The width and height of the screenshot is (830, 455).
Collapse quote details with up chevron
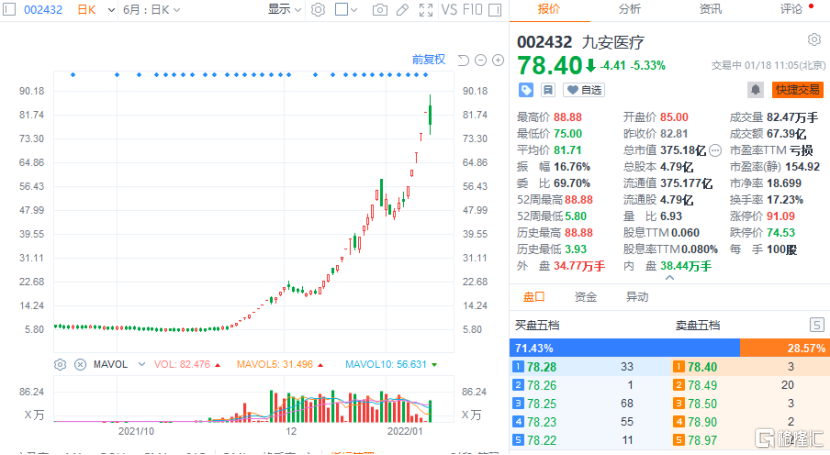(x=670, y=278)
